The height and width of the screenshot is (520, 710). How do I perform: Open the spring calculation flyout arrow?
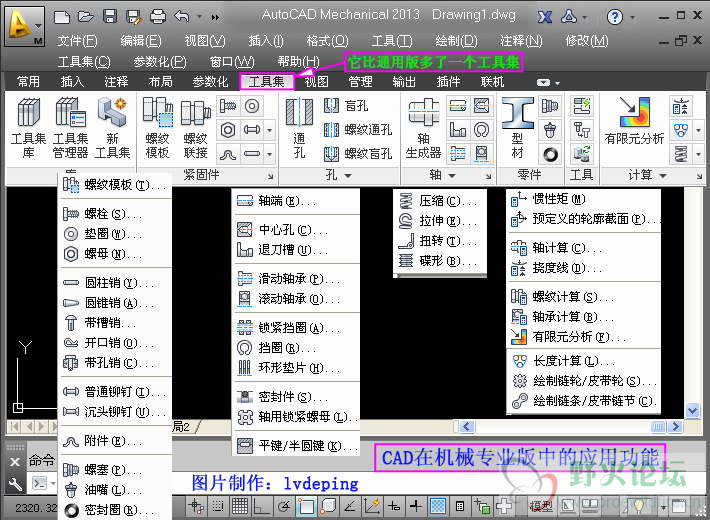[699, 154]
